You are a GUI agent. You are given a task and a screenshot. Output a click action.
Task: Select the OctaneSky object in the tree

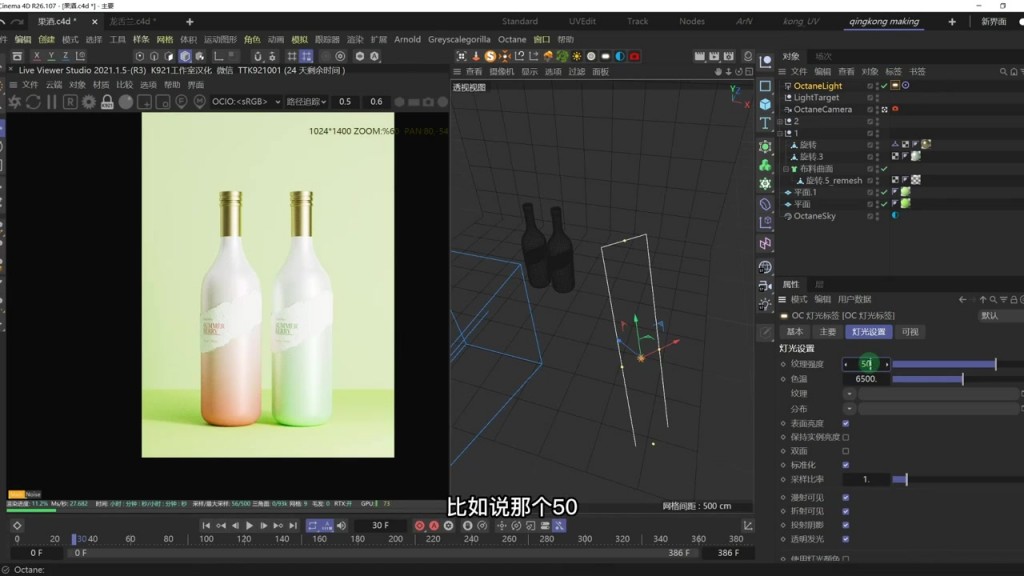point(814,216)
